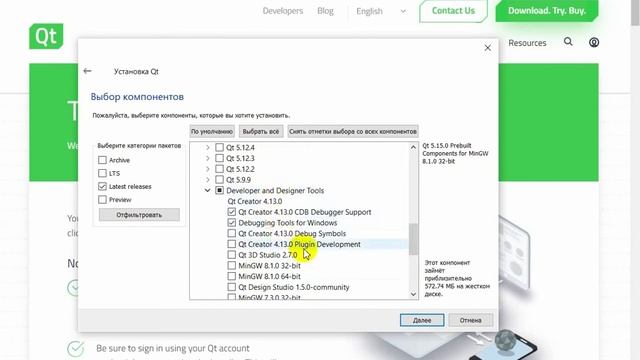Open the user account icon
This screenshot has height=360, width=640.
pos(594,42)
